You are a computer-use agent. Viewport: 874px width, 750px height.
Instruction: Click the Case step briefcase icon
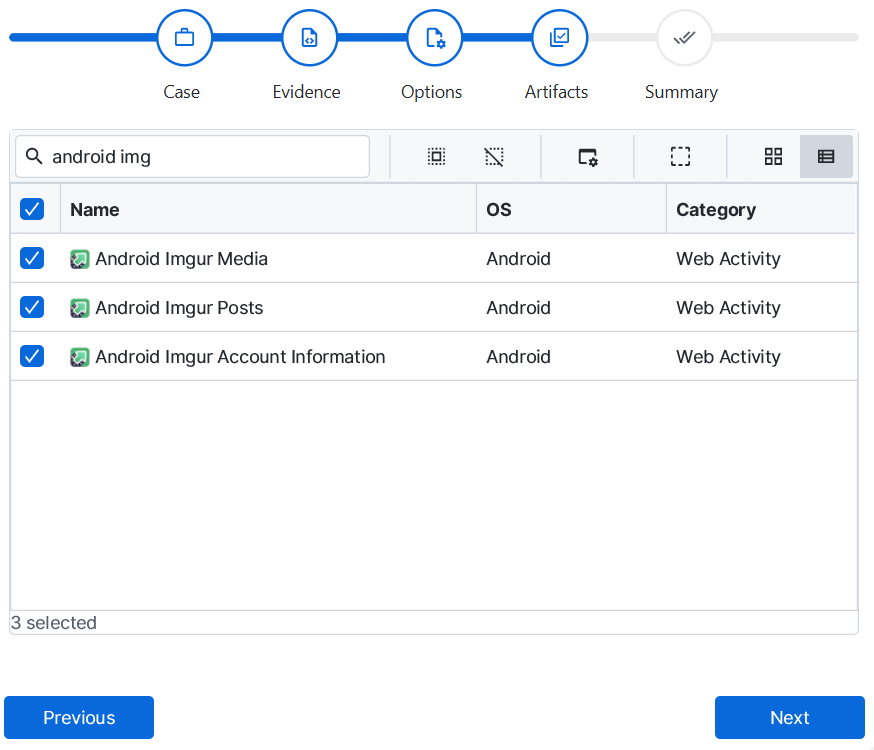(x=185, y=38)
